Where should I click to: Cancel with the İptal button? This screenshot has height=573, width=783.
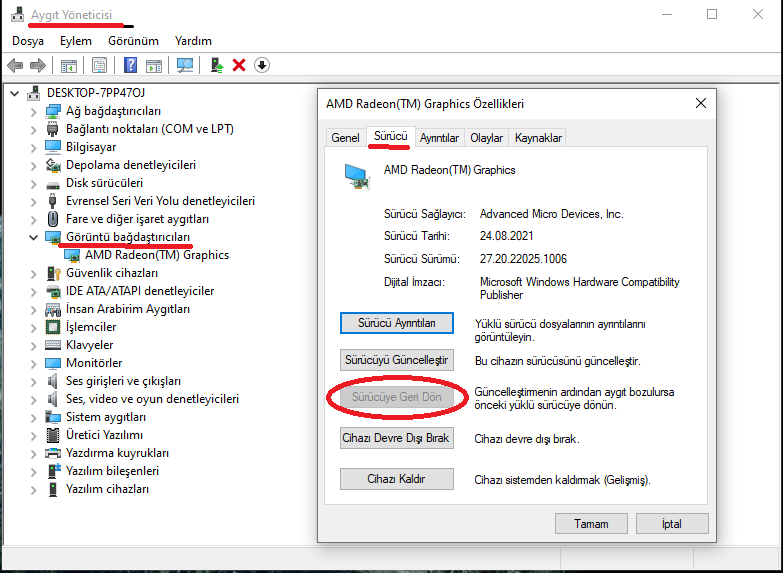[672, 524]
